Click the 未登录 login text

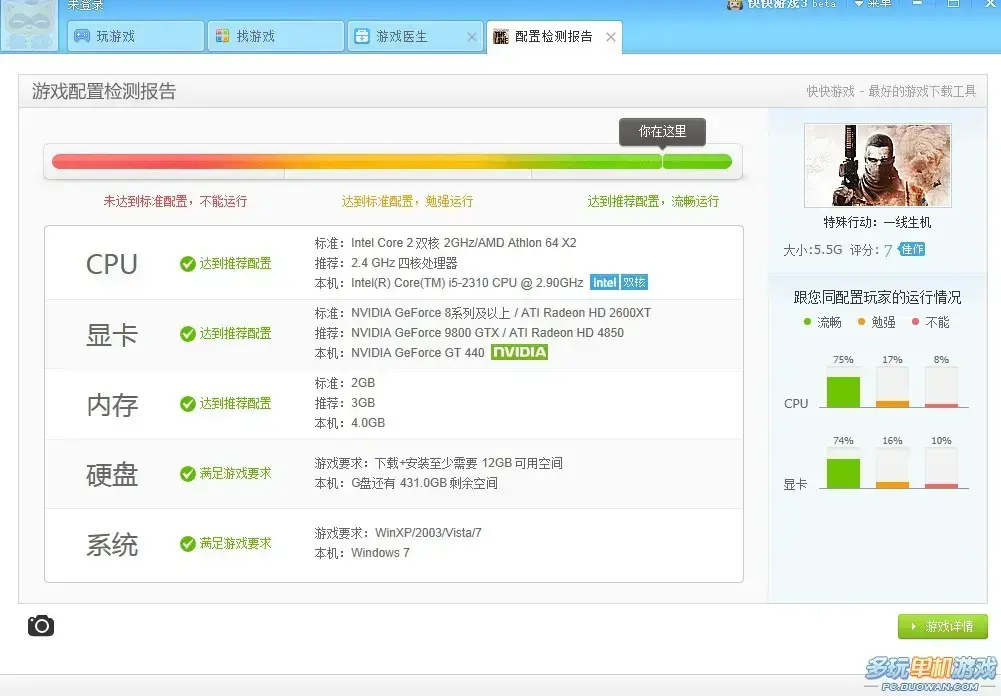coord(86,5)
